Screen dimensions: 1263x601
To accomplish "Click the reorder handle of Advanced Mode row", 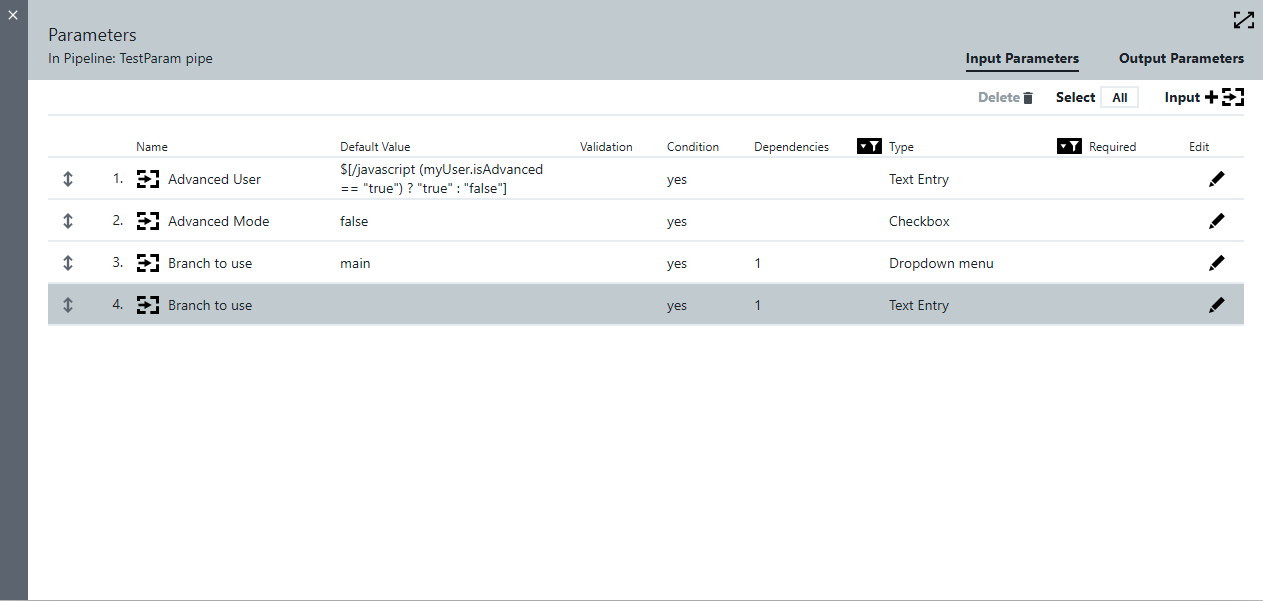I will pyautogui.click(x=68, y=221).
